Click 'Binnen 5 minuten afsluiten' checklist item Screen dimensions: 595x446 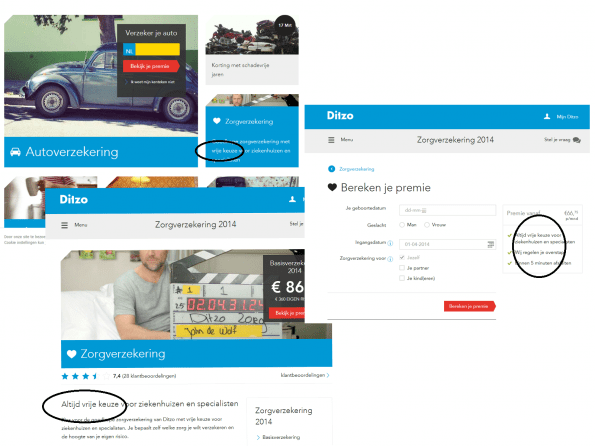tap(543, 263)
